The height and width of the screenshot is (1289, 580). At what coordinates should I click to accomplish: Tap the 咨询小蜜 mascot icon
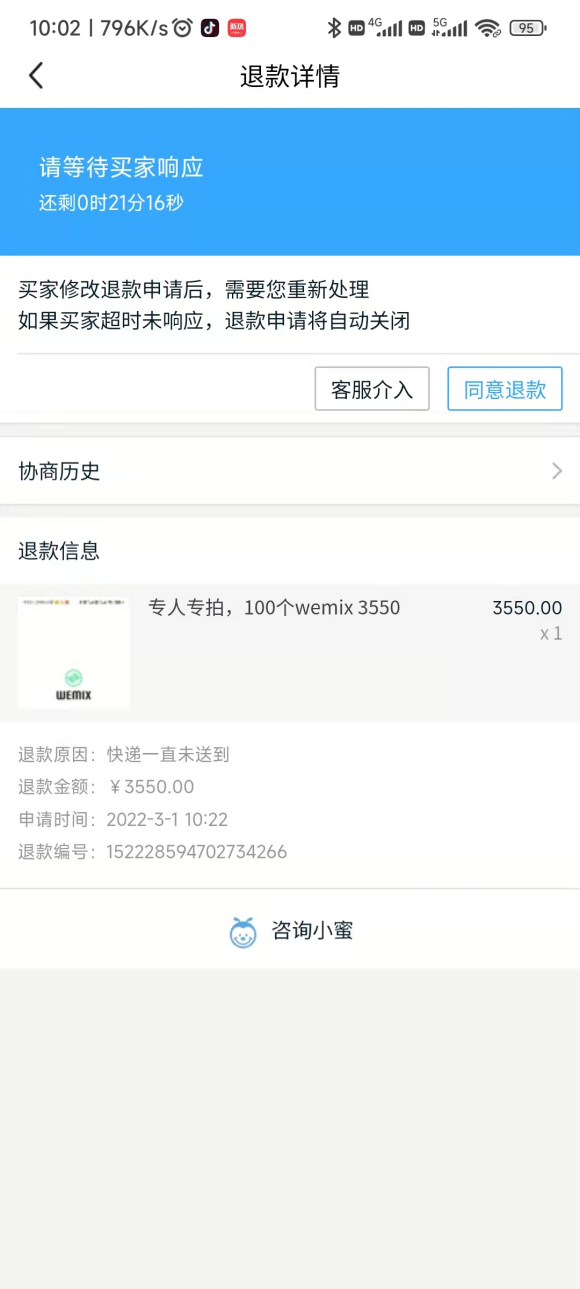point(243,932)
